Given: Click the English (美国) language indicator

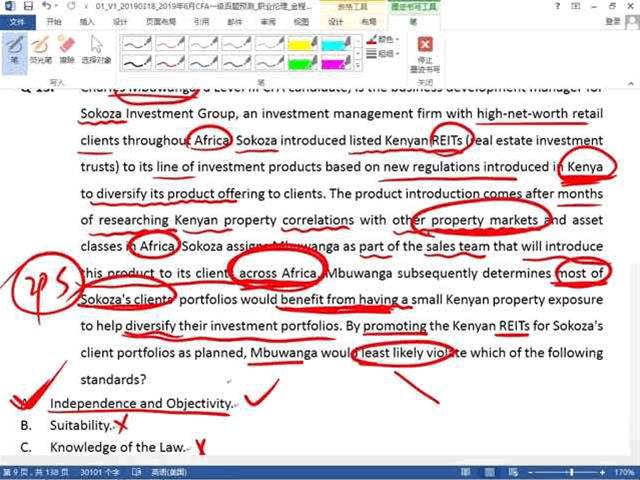Looking at the screenshot, I should 169,472.
